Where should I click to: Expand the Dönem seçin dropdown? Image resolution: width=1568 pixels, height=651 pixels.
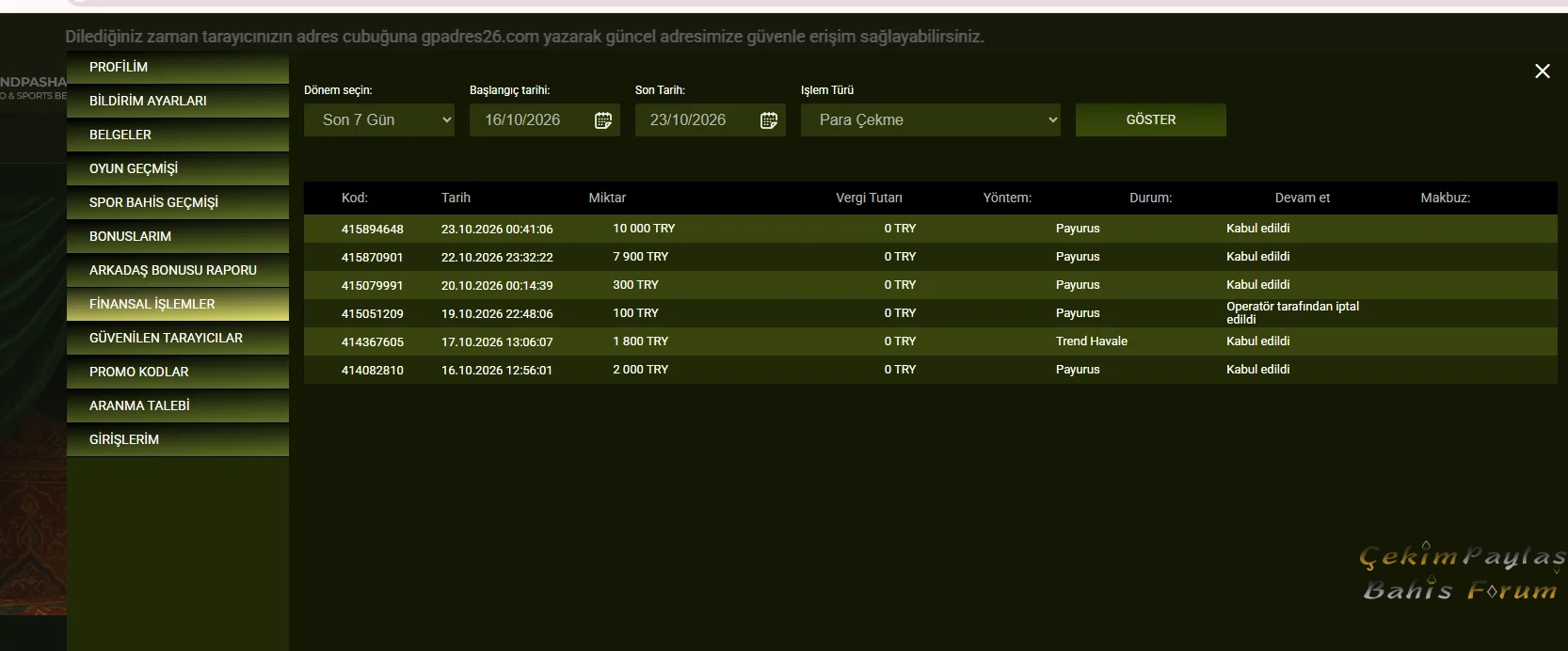point(379,120)
